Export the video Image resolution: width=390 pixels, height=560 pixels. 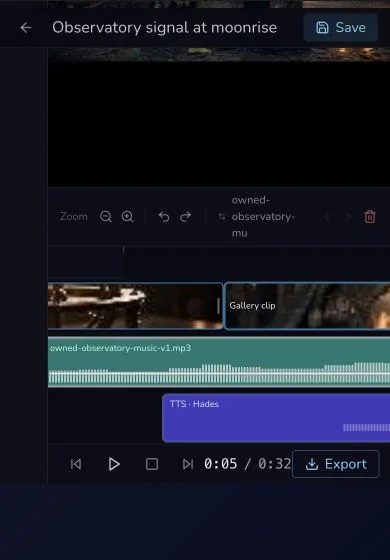click(x=336, y=464)
